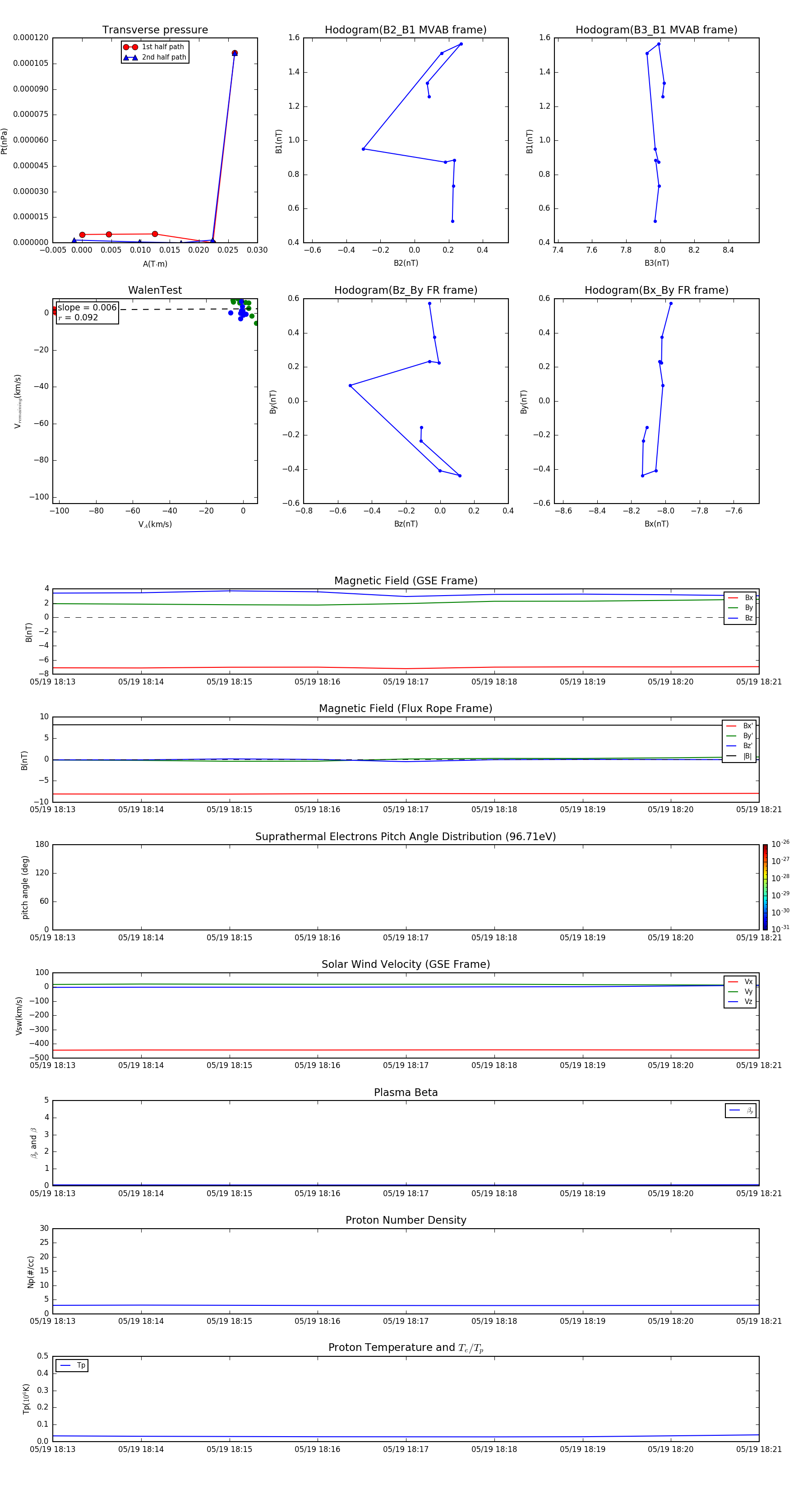Click the 'B2(nT)' x-axis label
Image resolution: width=812 pixels, height=1489 pixels.
pyautogui.click(x=406, y=263)
